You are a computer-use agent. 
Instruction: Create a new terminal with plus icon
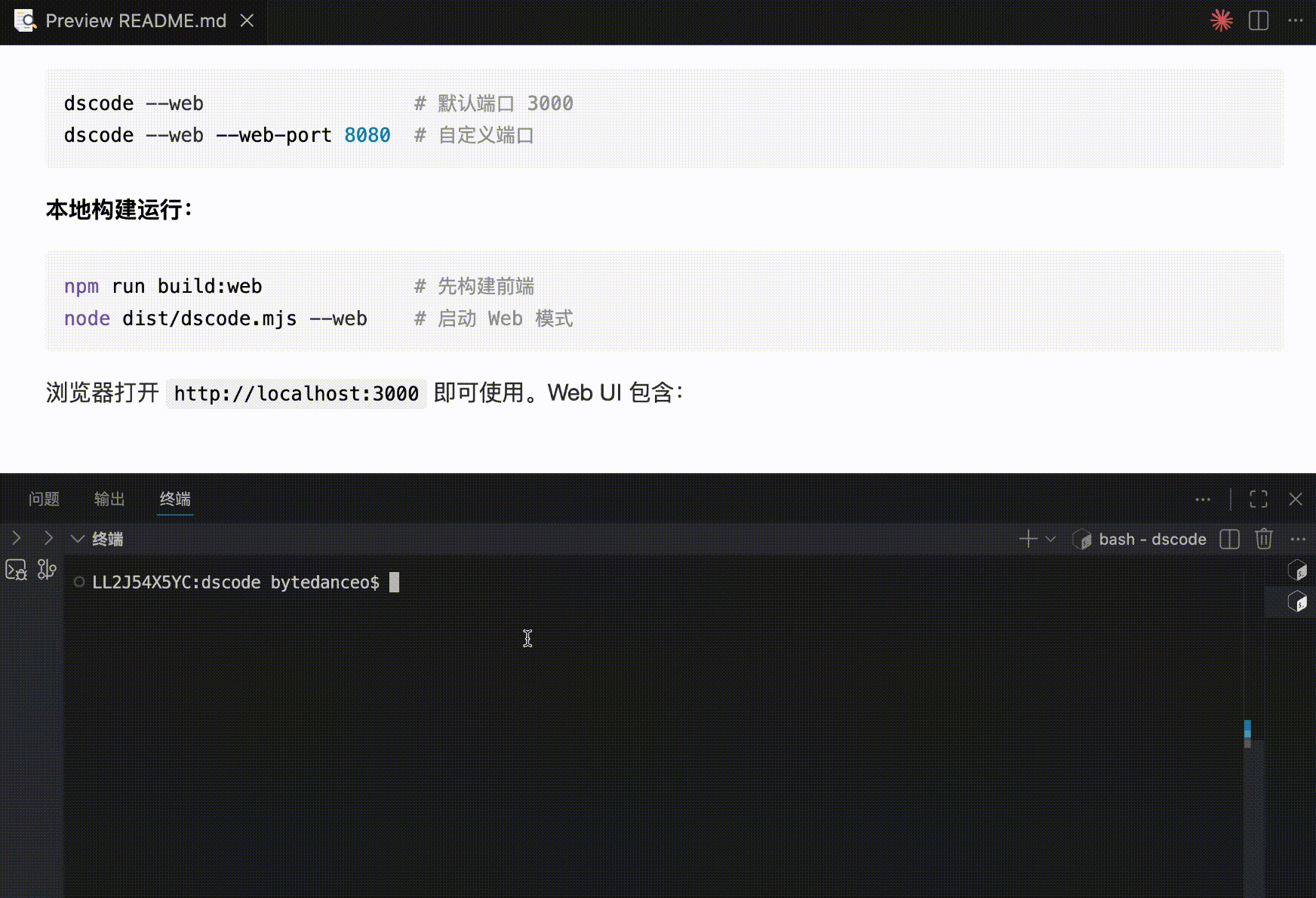coord(1029,539)
